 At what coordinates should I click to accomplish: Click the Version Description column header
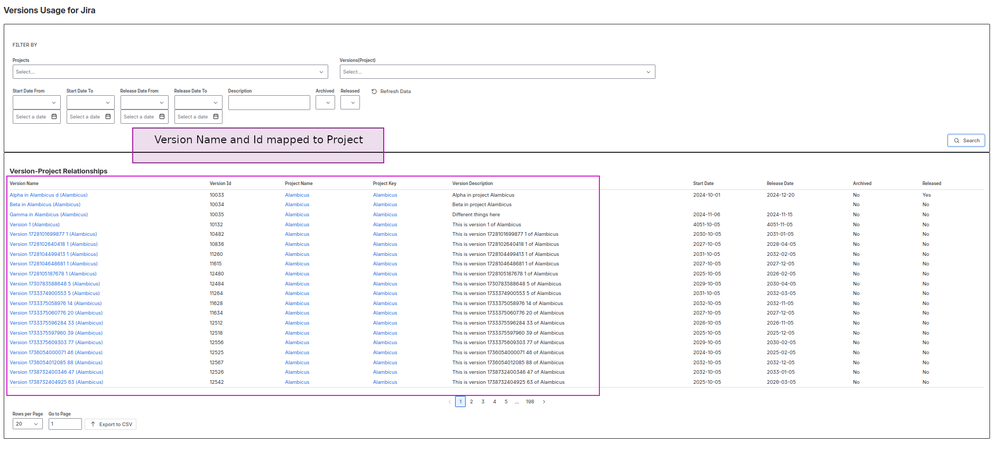click(472, 183)
